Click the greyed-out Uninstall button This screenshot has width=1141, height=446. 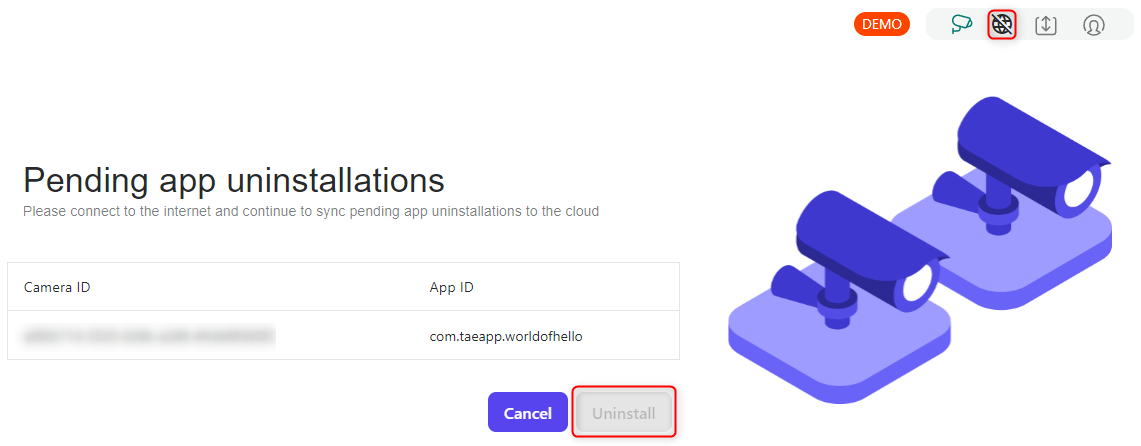(624, 413)
